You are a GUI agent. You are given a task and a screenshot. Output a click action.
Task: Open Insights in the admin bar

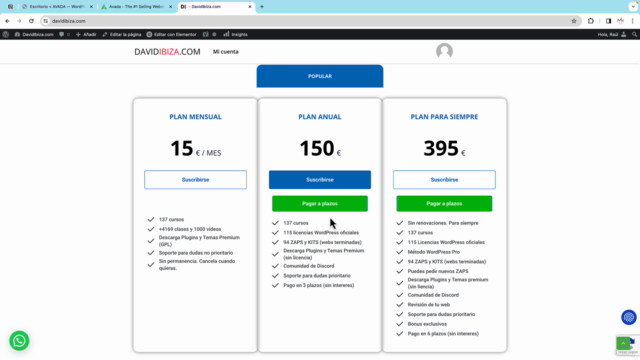(236, 34)
